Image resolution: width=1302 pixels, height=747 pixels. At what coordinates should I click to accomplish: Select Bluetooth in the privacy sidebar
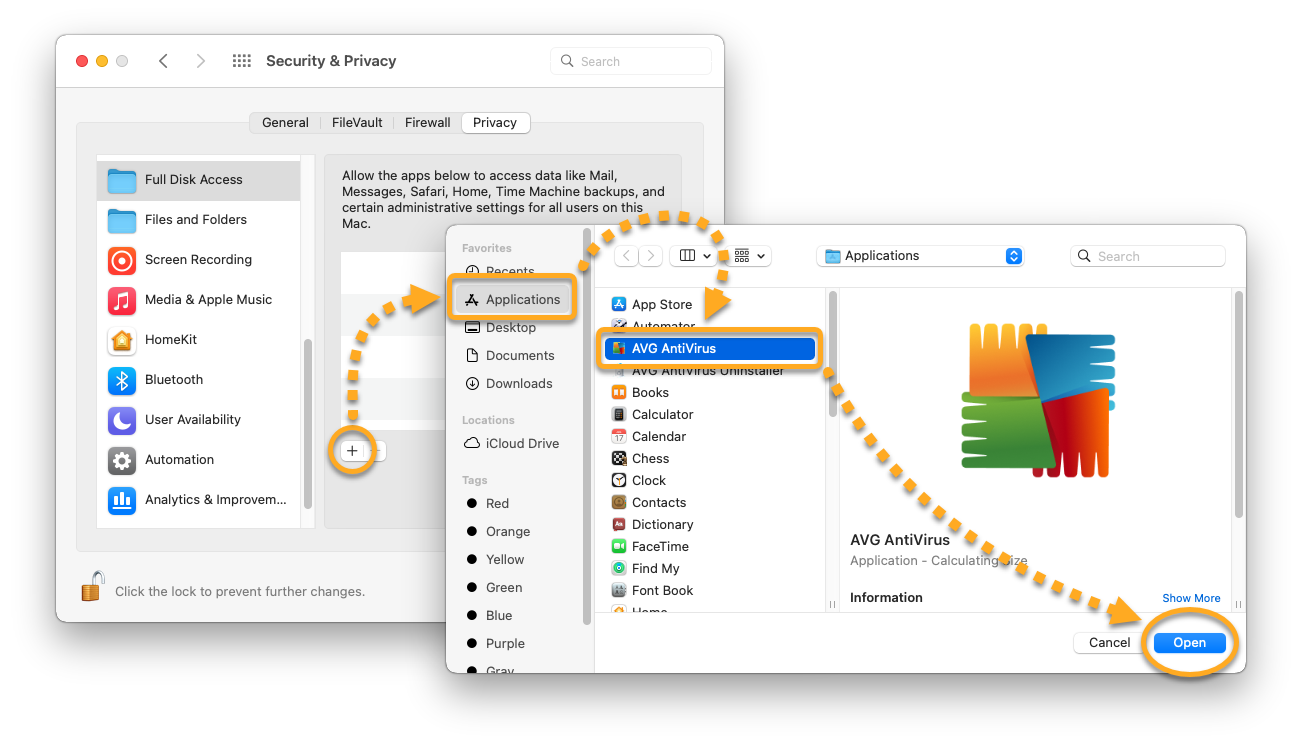point(173,380)
